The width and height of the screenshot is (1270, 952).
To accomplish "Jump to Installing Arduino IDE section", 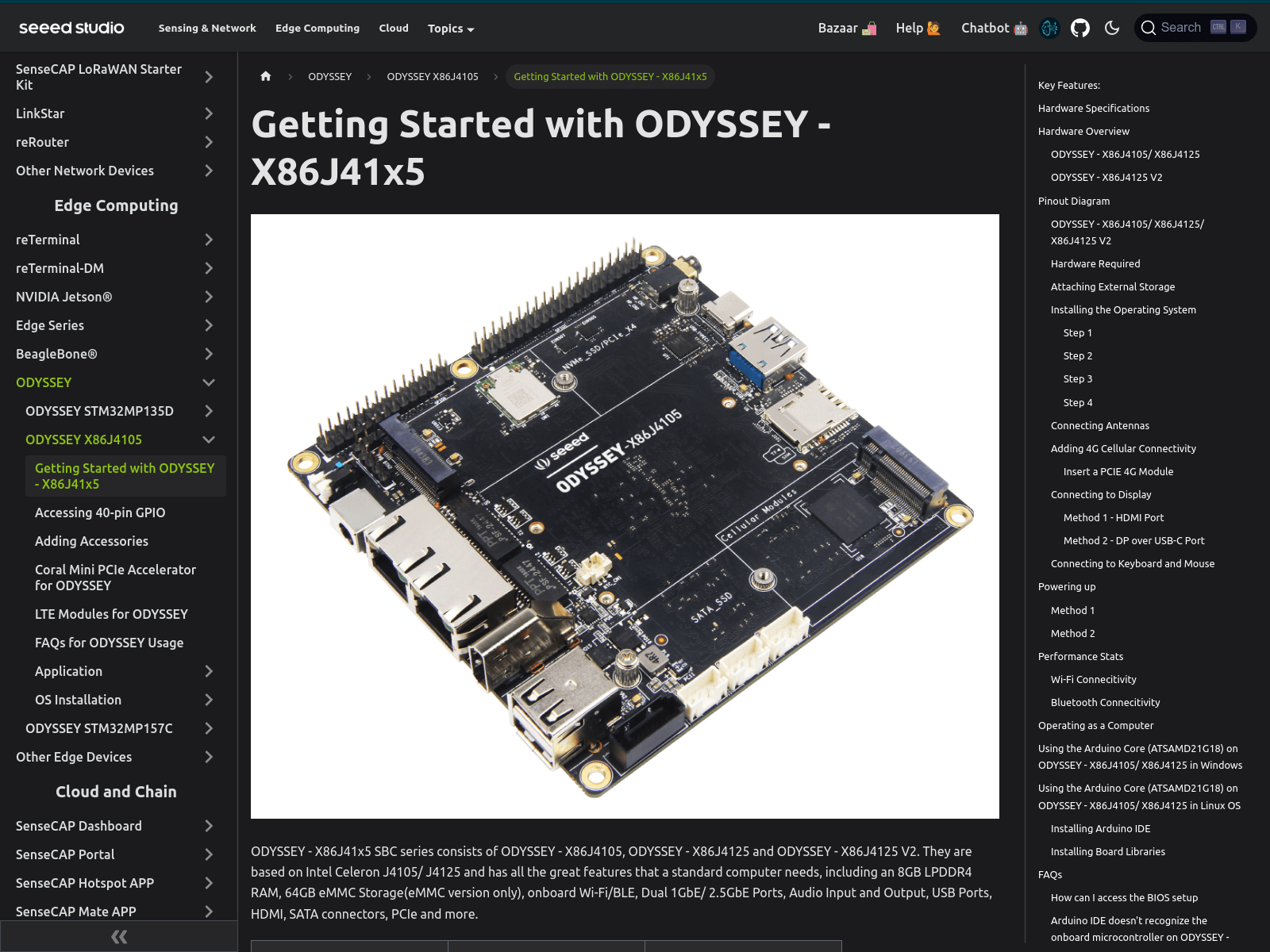I will pyautogui.click(x=1100, y=828).
